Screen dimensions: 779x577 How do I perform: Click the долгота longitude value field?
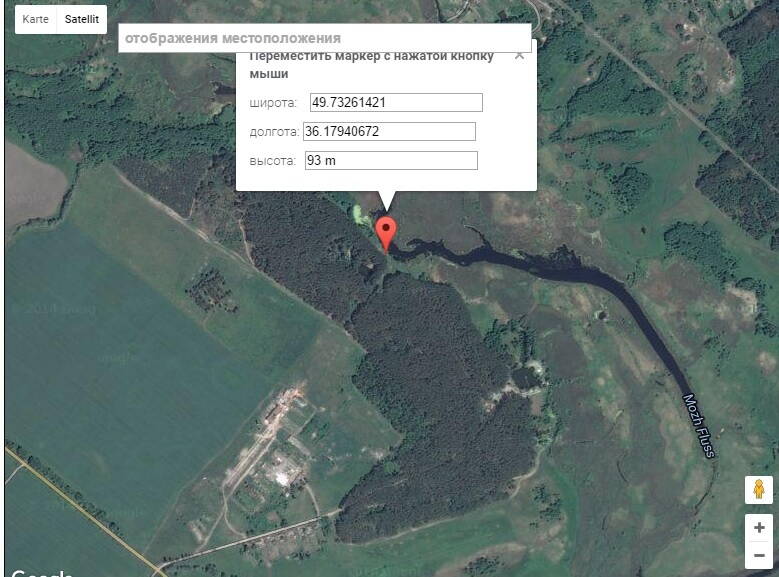pyautogui.click(x=389, y=131)
